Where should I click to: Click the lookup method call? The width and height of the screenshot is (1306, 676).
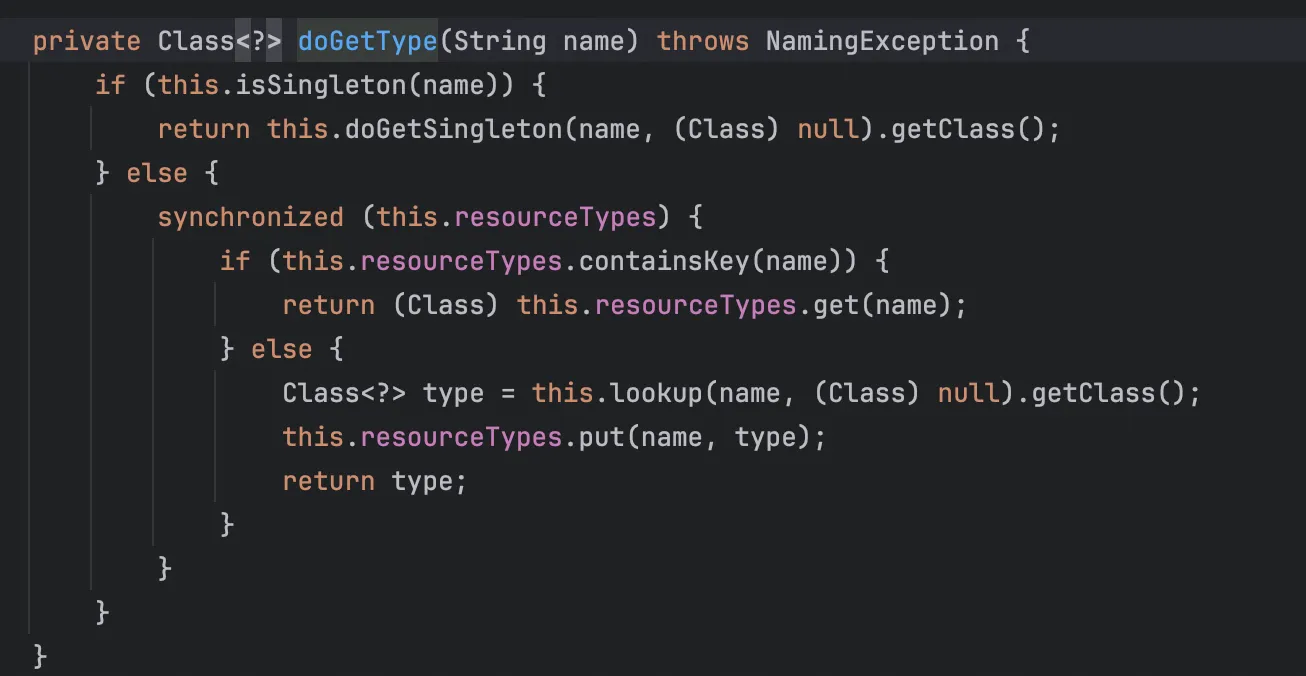pyautogui.click(x=656, y=393)
